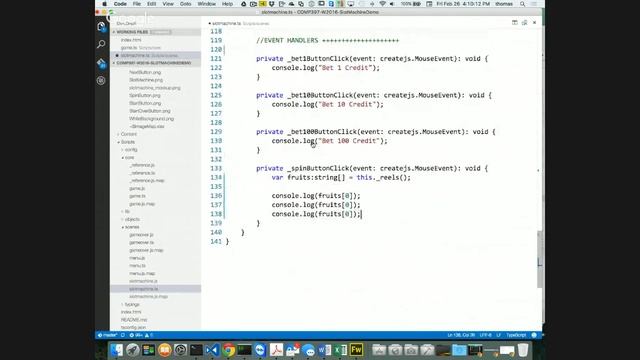Open StartOverButton.png in the explorer
640x360 pixels.
(x=150, y=111)
